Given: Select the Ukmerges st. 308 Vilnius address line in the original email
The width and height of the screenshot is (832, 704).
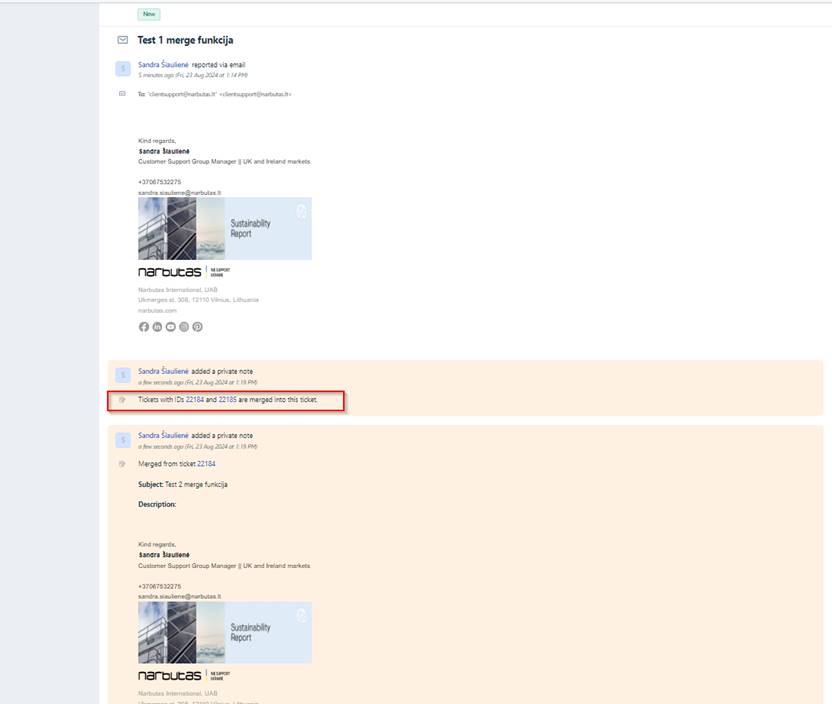Looking at the screenshot, I should (x=198, y=300).
